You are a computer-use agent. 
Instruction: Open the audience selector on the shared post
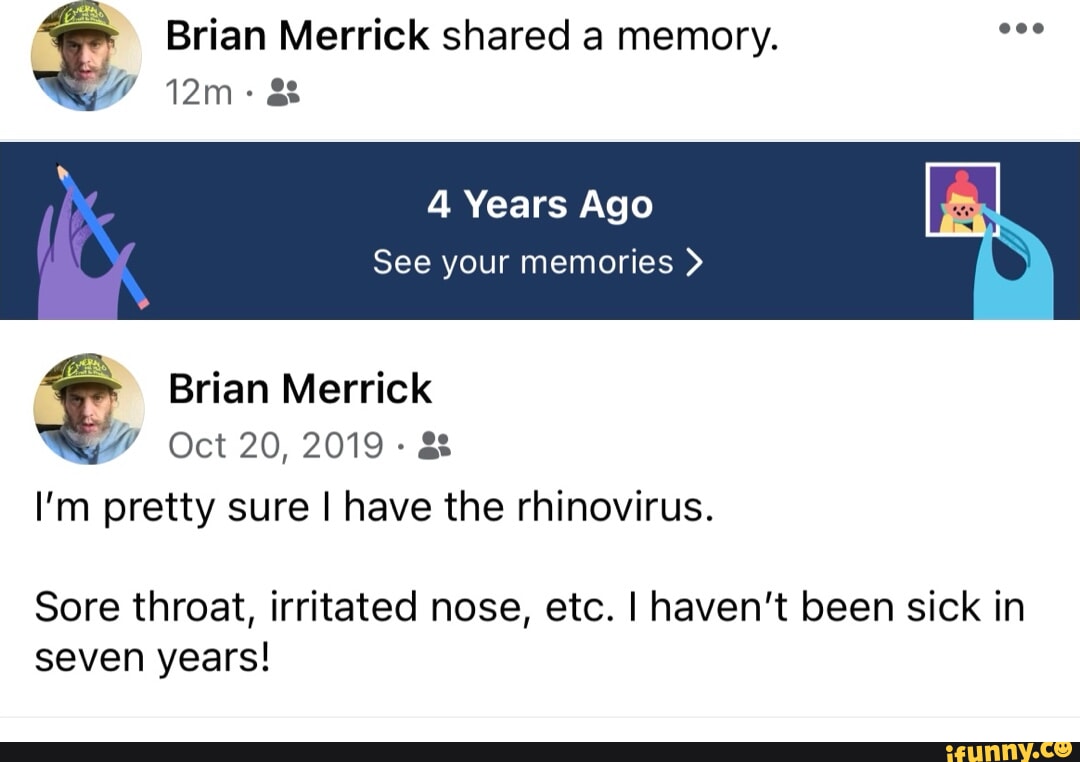(284, 94)
